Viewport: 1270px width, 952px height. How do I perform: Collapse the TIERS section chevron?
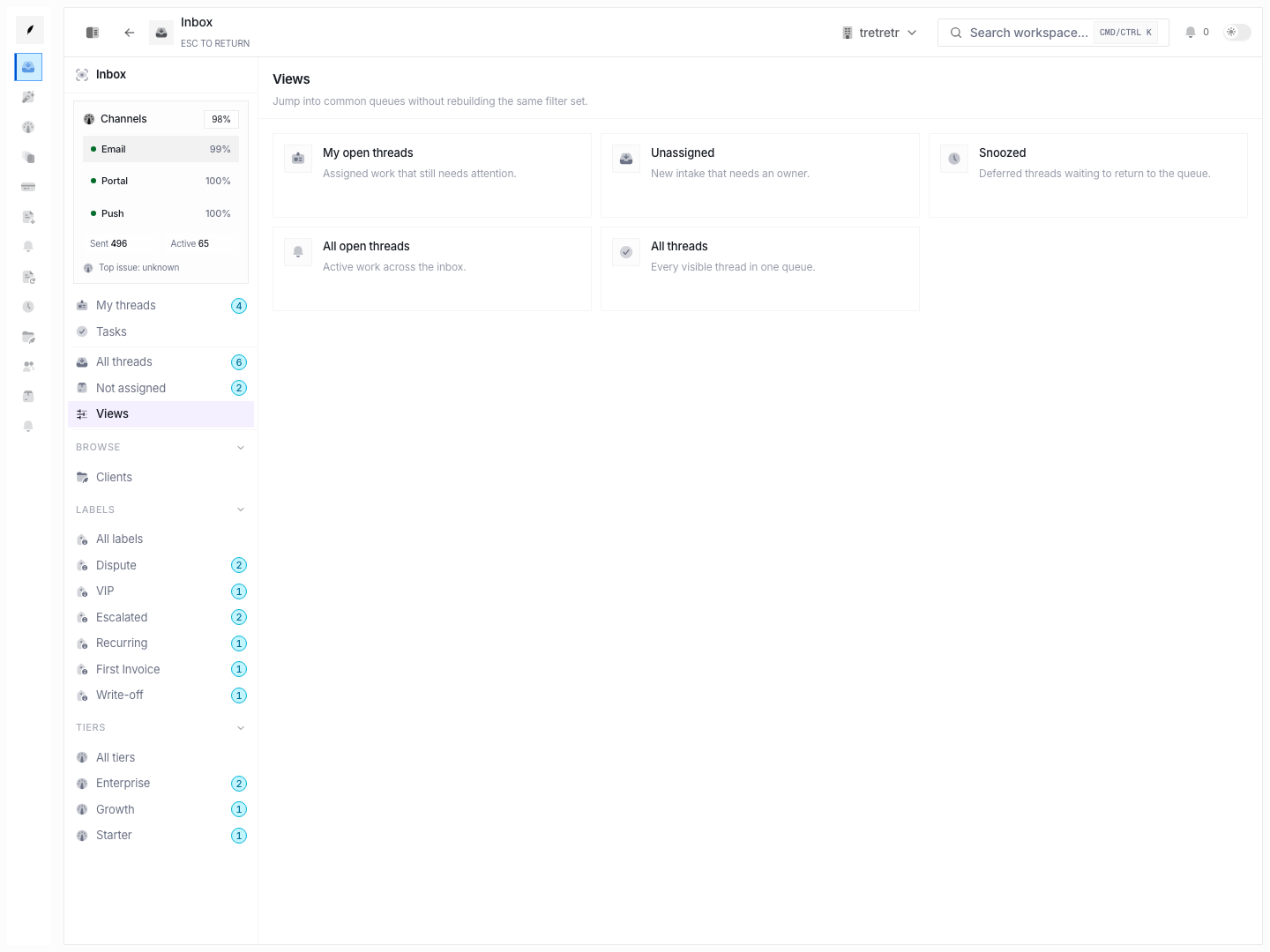click(x=241, y=728)
